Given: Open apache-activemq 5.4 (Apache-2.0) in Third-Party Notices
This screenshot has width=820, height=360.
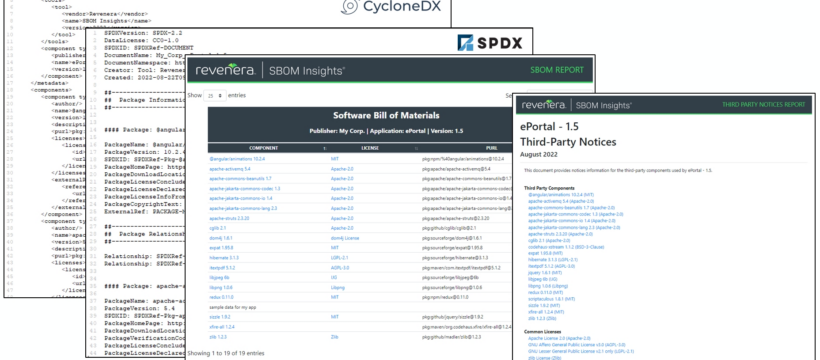Looking at the screenshot, I should [561, 201].
